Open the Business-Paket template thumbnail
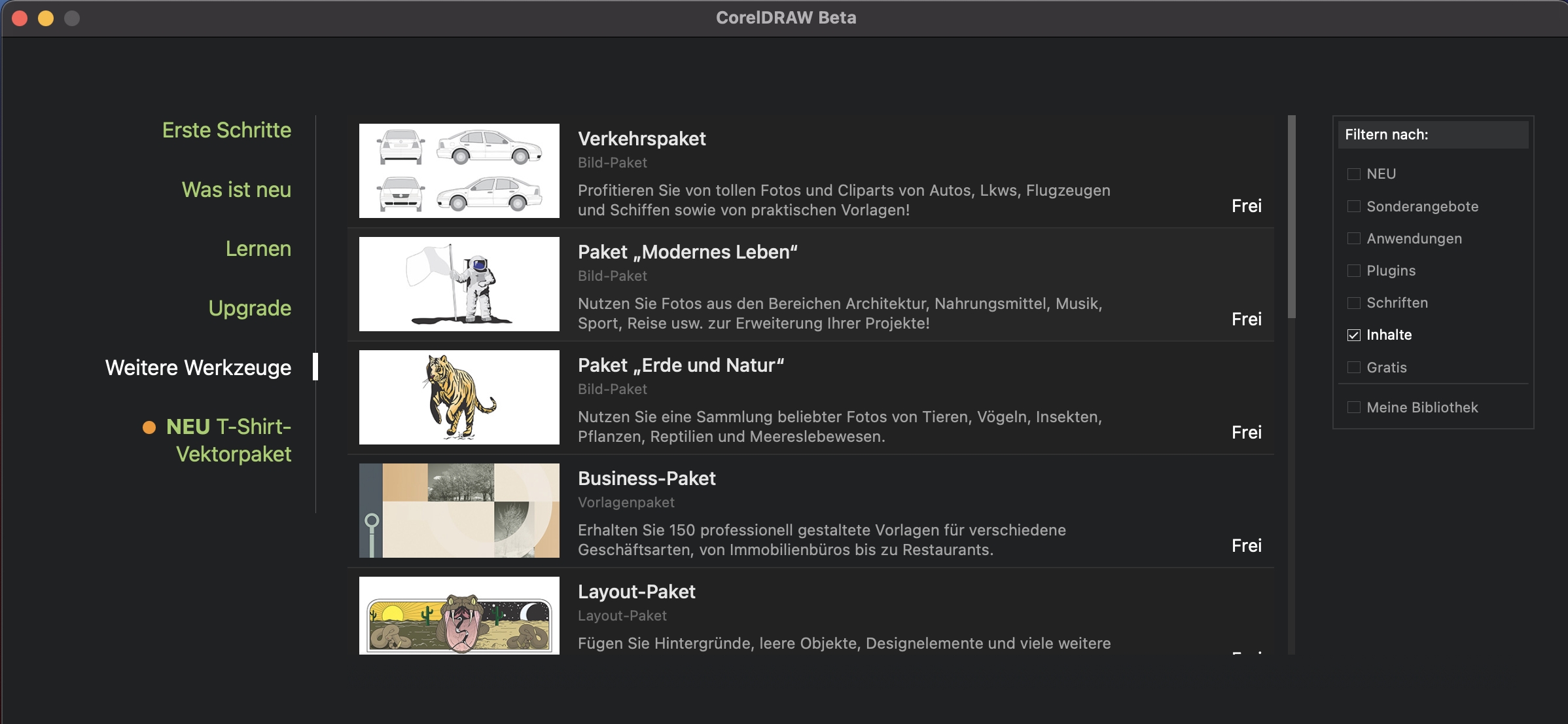The height and width of the screenshot is (724, 1568). (459, 511)
